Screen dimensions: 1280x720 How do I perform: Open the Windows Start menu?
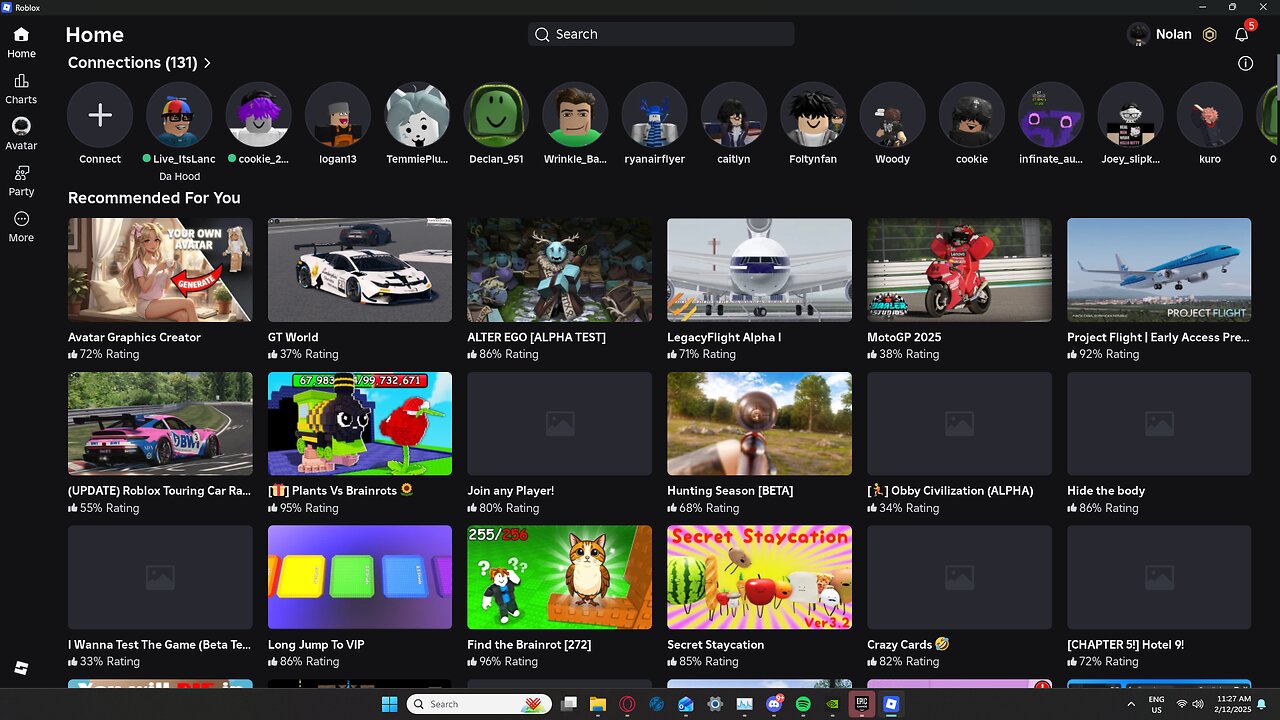[389, 704]
